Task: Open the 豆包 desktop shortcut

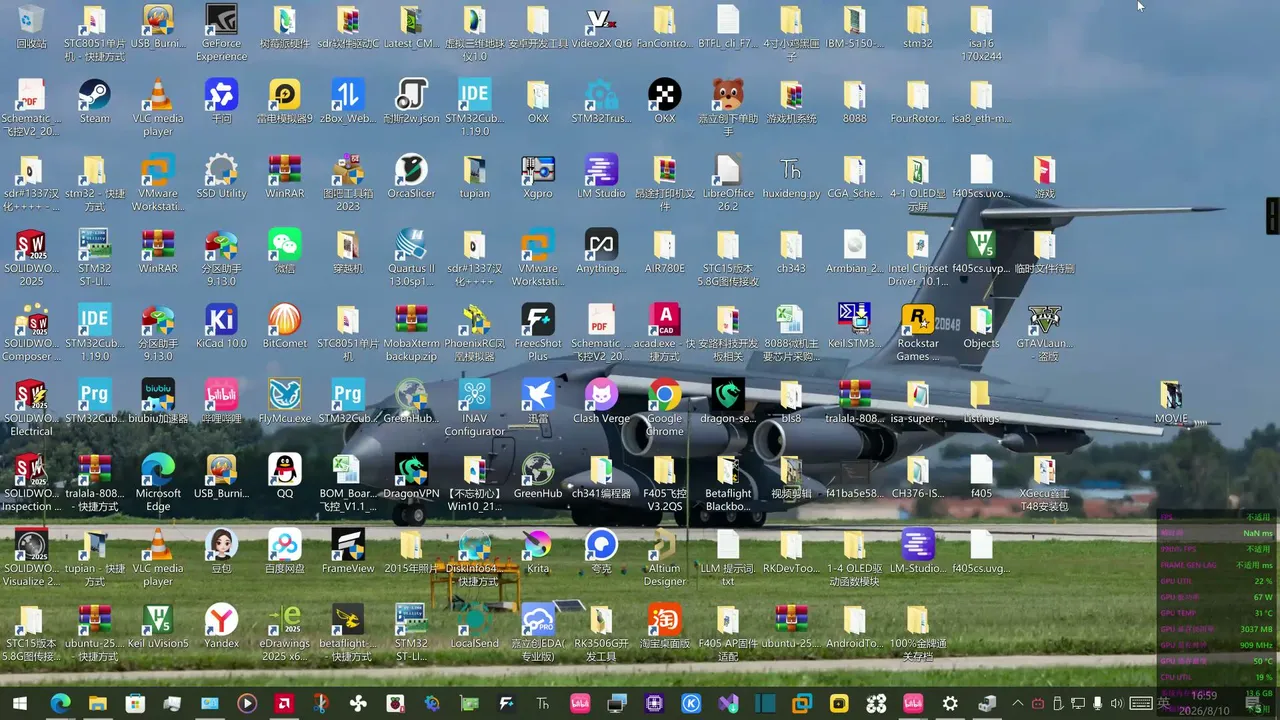Action: tap(221, 552)
